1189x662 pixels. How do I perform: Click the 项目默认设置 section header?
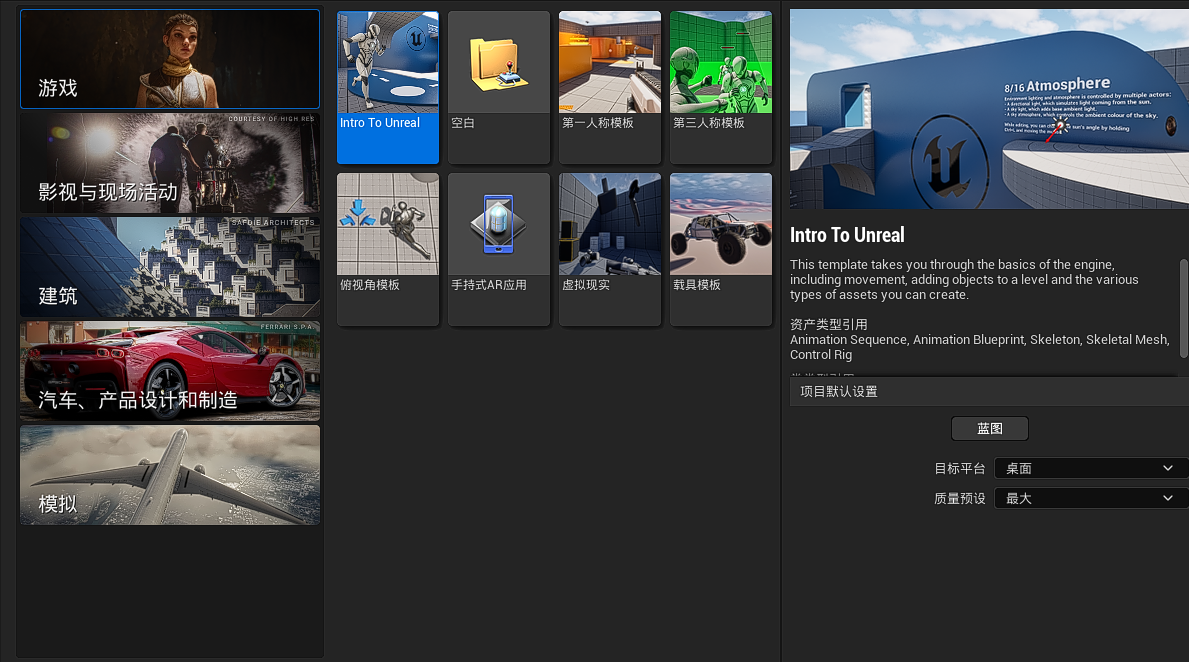coord(989,391)
